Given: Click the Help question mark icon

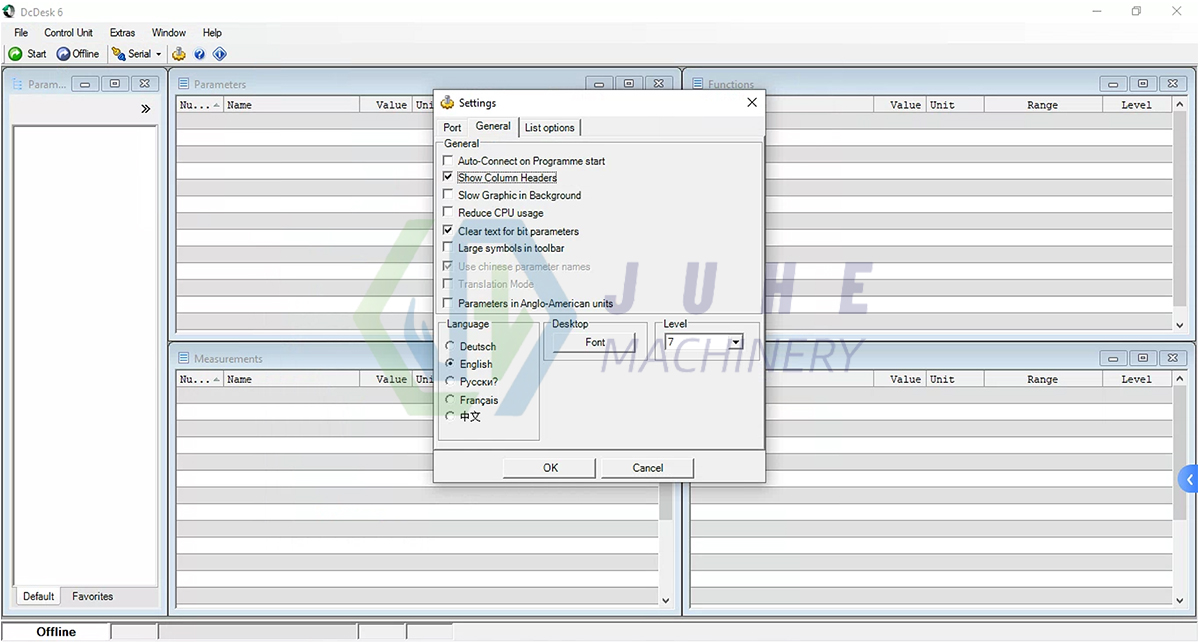Looking at the screenshot, I should pyautogui.click(x=199, y=54).
